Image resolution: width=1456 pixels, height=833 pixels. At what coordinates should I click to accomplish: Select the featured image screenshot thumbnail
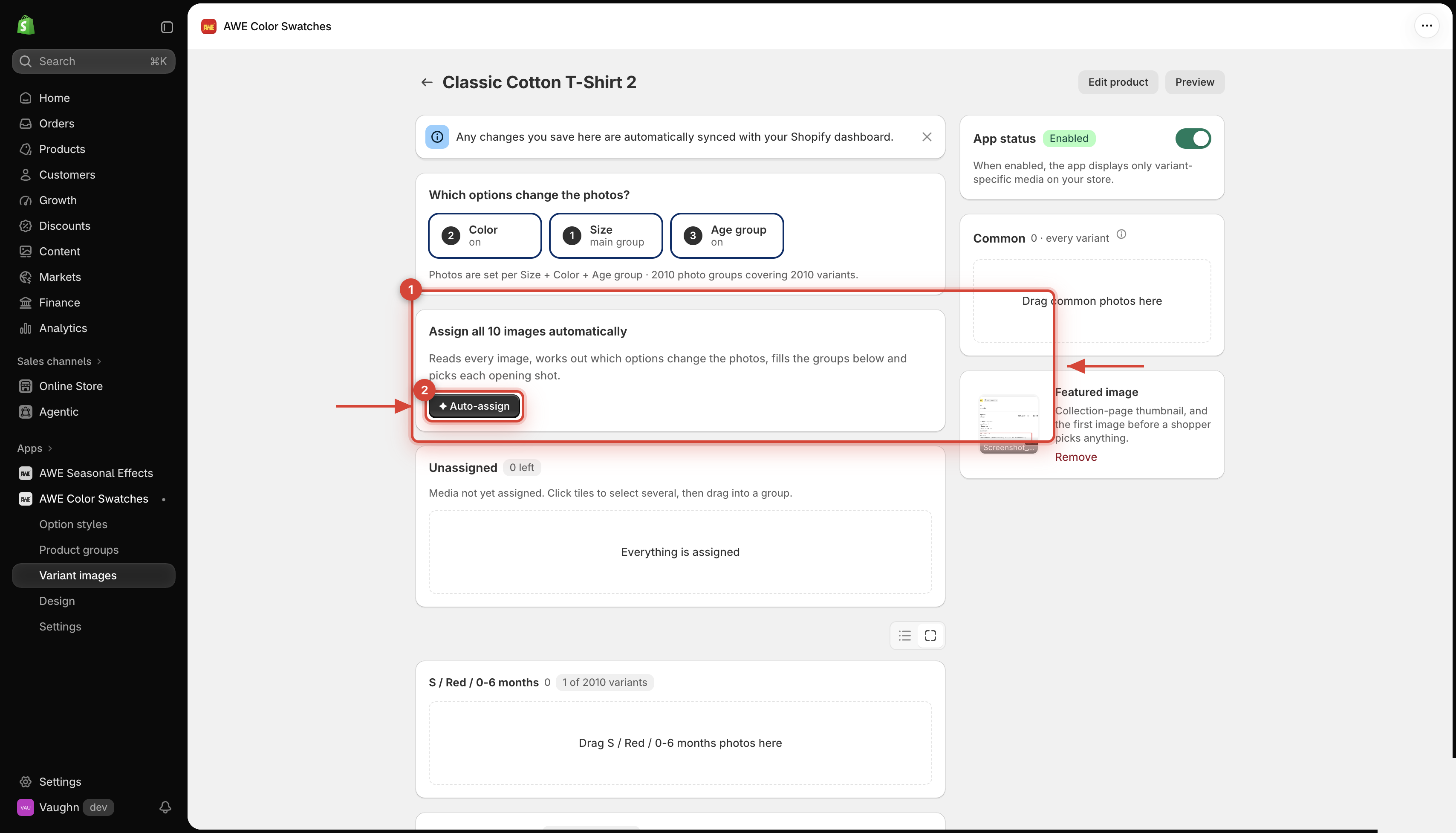pos(1008,425)
